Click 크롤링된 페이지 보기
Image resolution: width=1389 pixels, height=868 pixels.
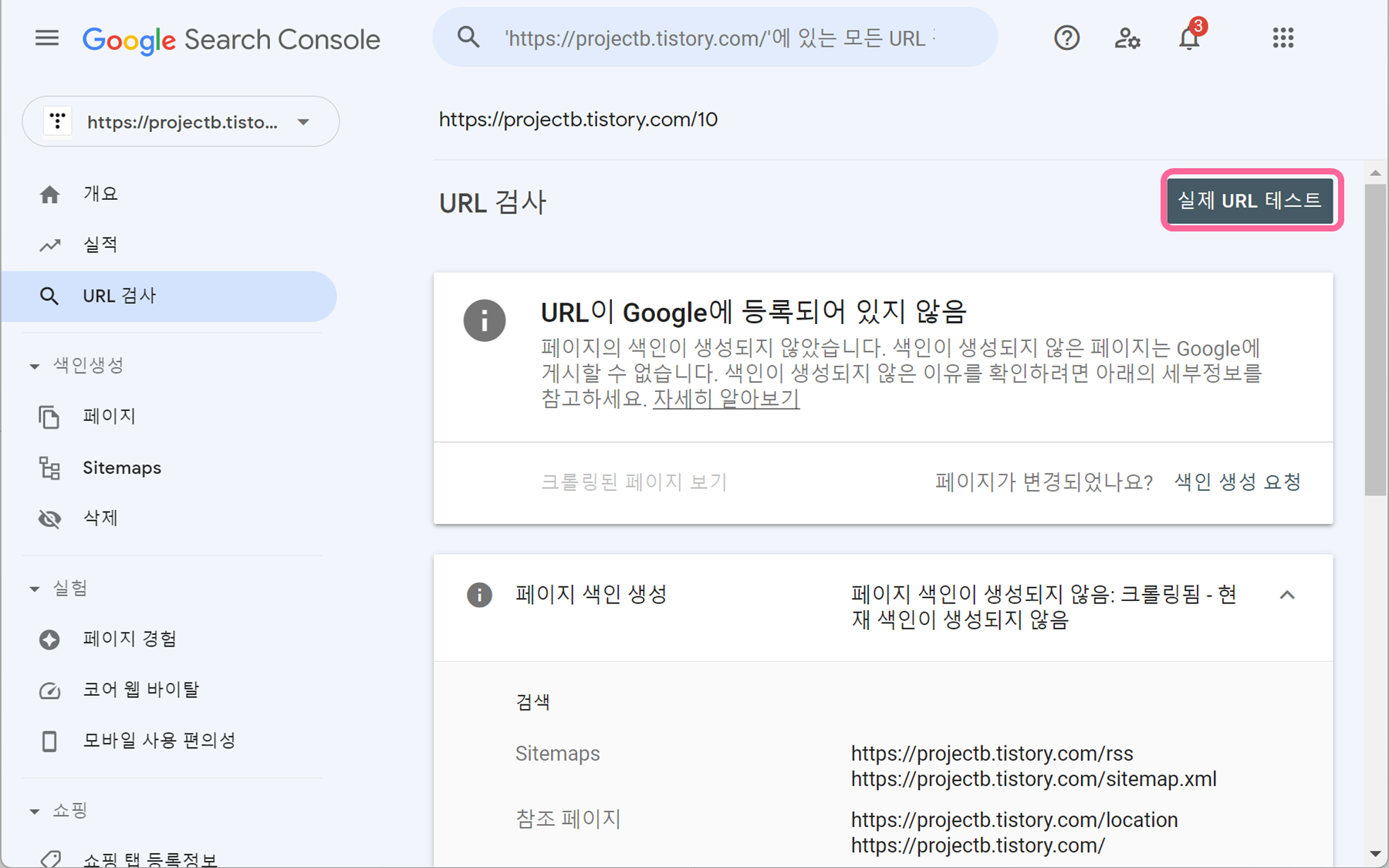point(634,482)
